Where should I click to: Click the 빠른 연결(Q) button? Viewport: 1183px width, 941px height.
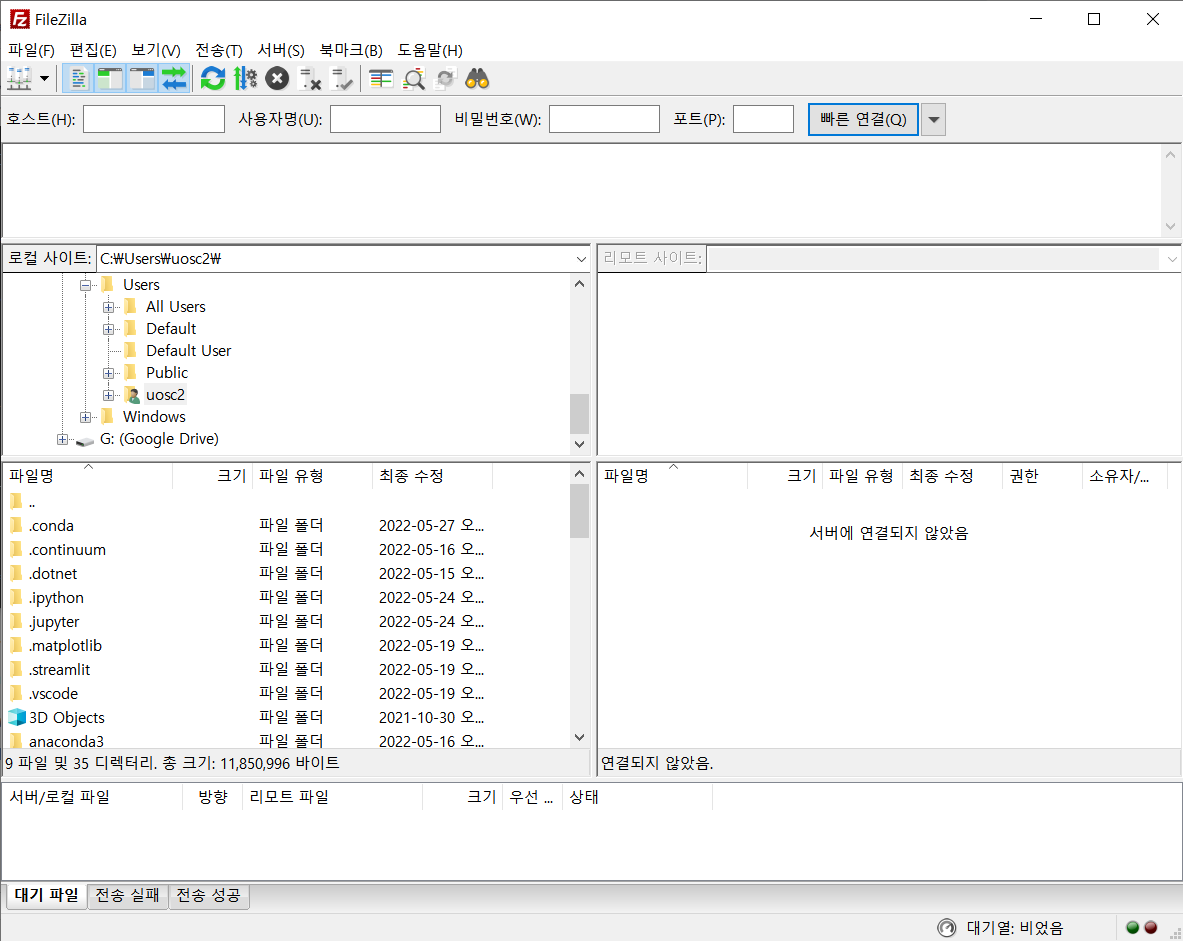pos(863,119)
